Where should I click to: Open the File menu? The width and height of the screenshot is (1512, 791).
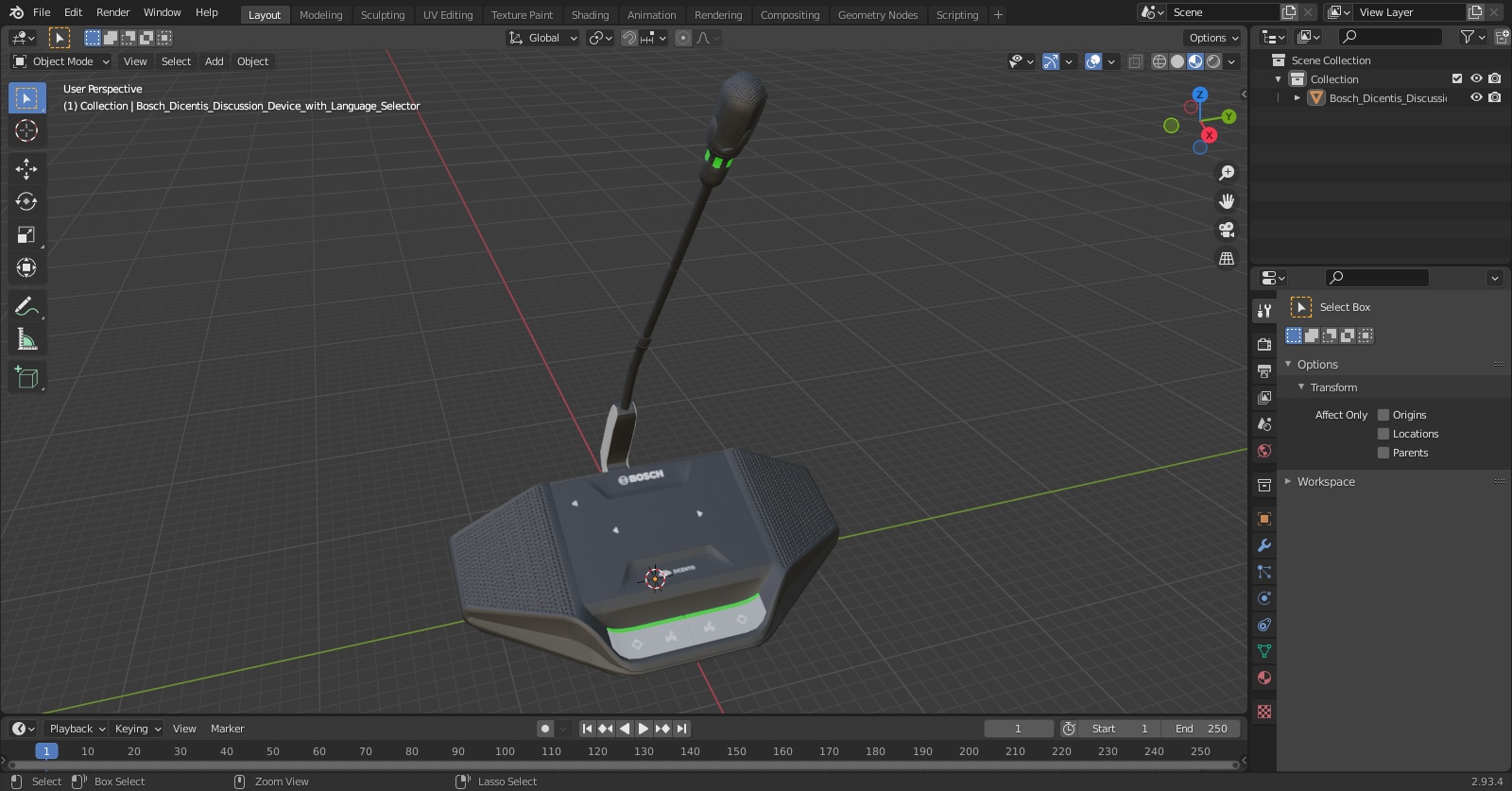click(42, 12)
